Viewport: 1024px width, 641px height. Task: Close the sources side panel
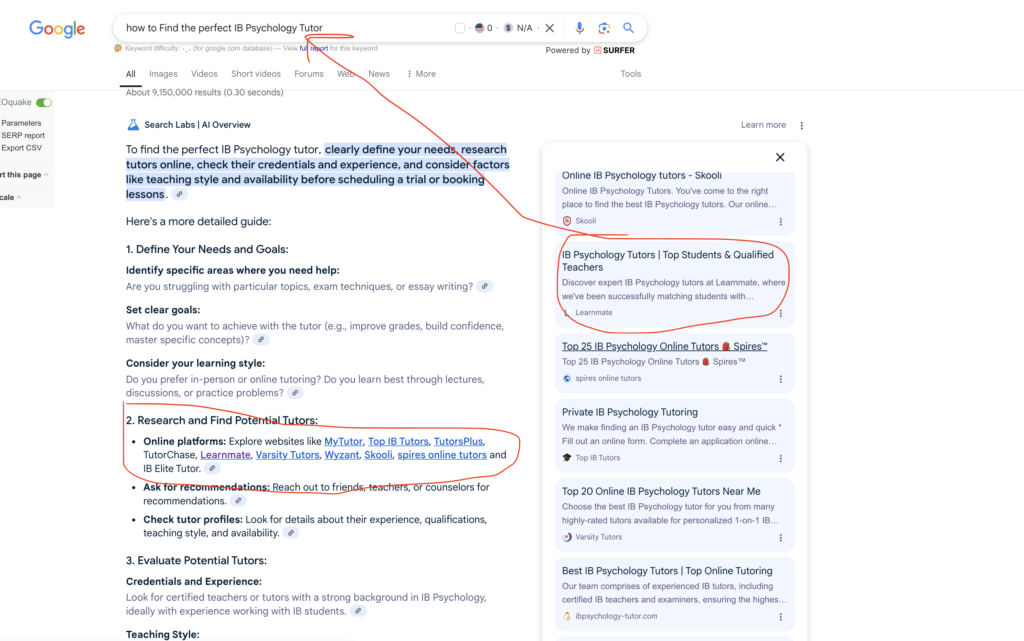tap(780, 157)
